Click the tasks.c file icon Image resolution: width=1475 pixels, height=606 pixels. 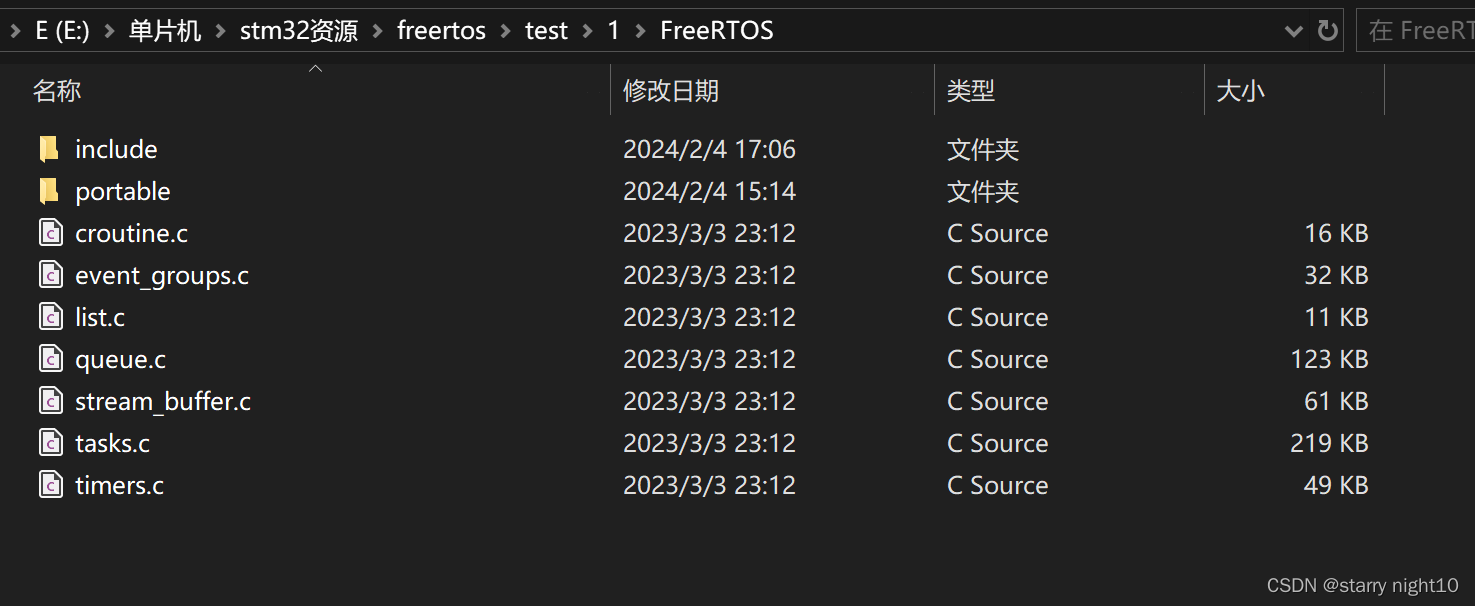point(51,443)
